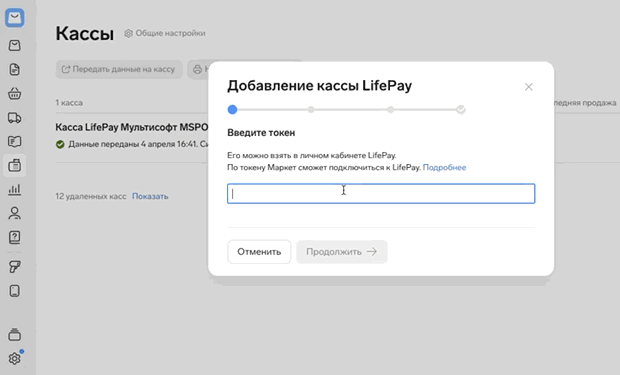Screen dimensions: 620x375
Task: Click the blue logo icon atop the sidebar
Action: [x=15, y=18]
